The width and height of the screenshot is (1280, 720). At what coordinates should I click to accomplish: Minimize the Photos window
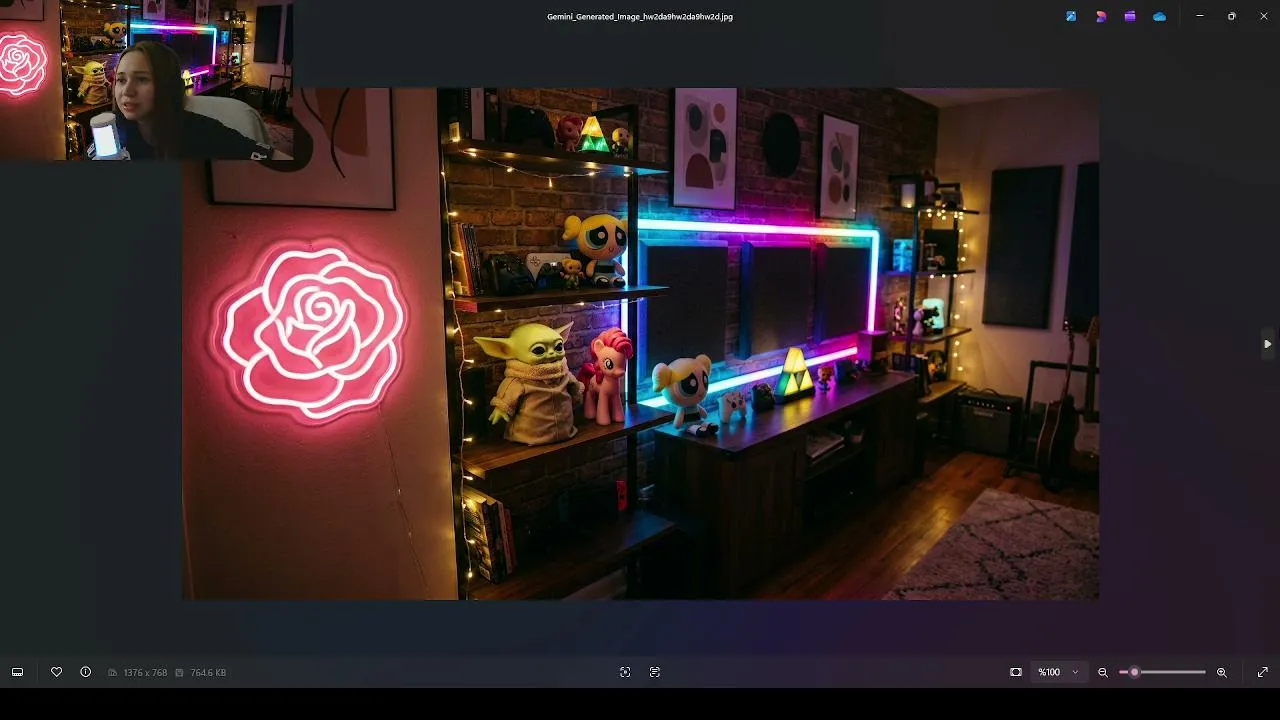click(1200, 16)
